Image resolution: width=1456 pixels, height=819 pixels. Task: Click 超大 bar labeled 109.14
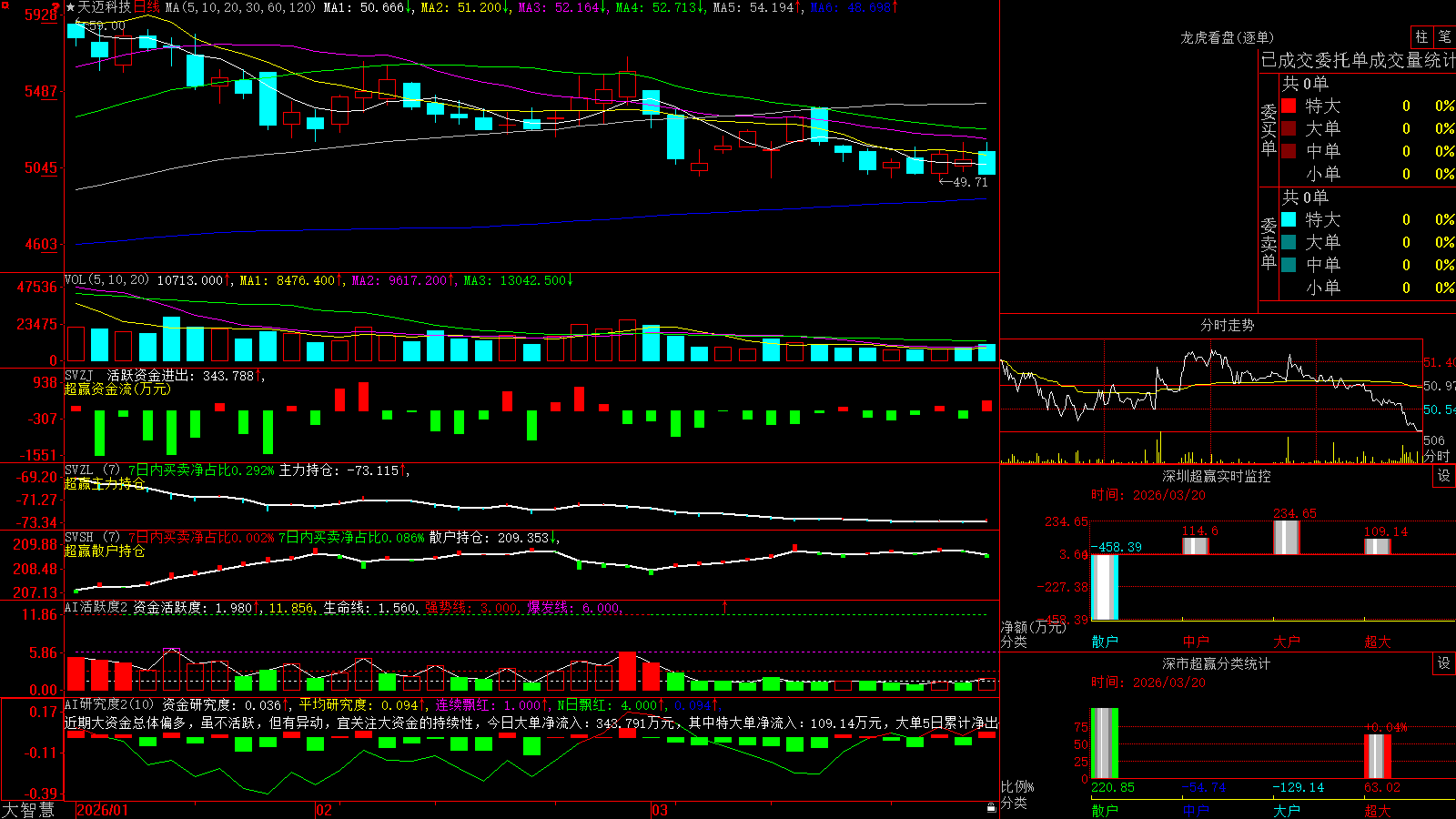click(1378, 546)
